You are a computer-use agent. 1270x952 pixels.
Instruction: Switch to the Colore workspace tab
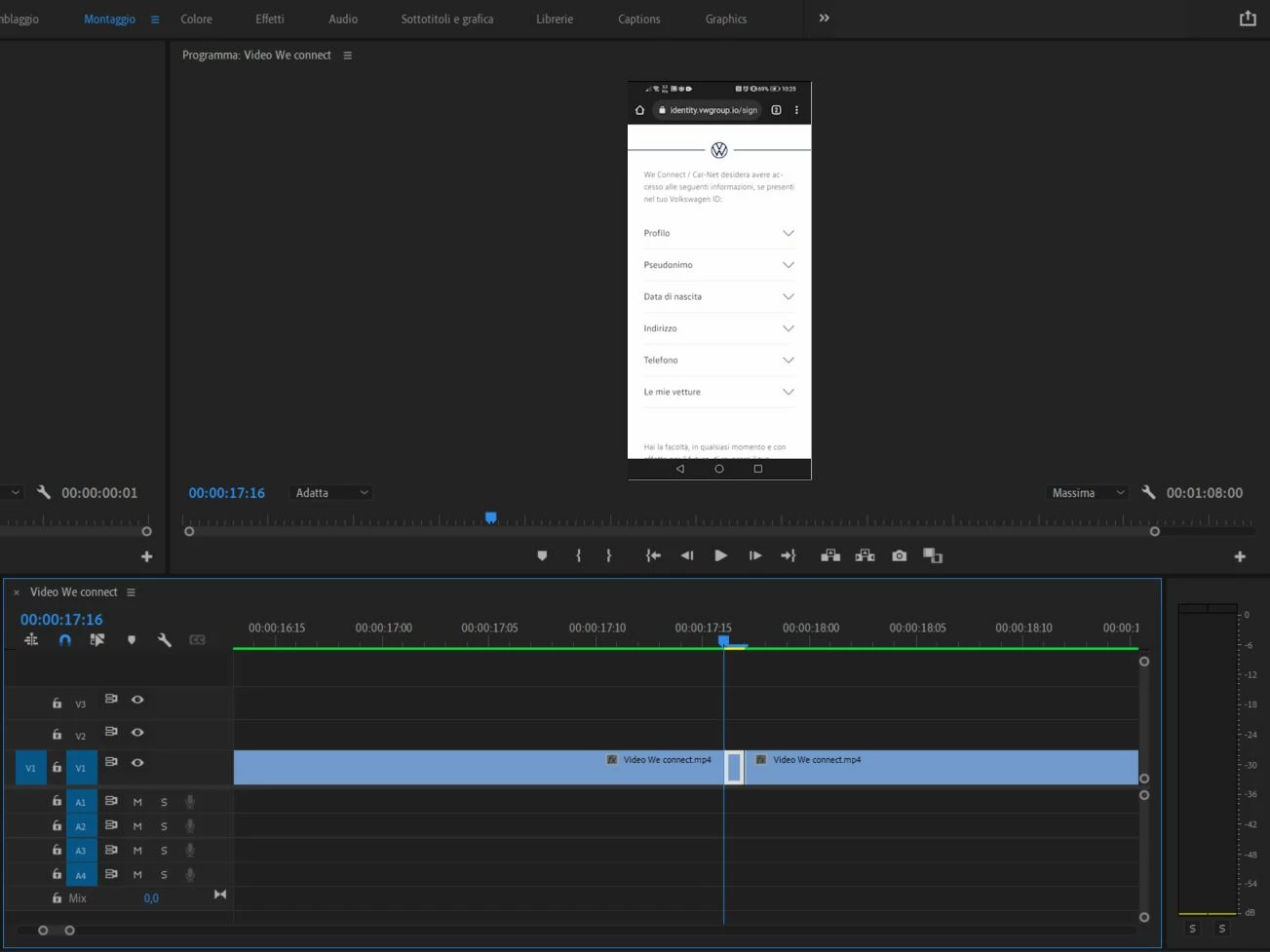(197, 19)
